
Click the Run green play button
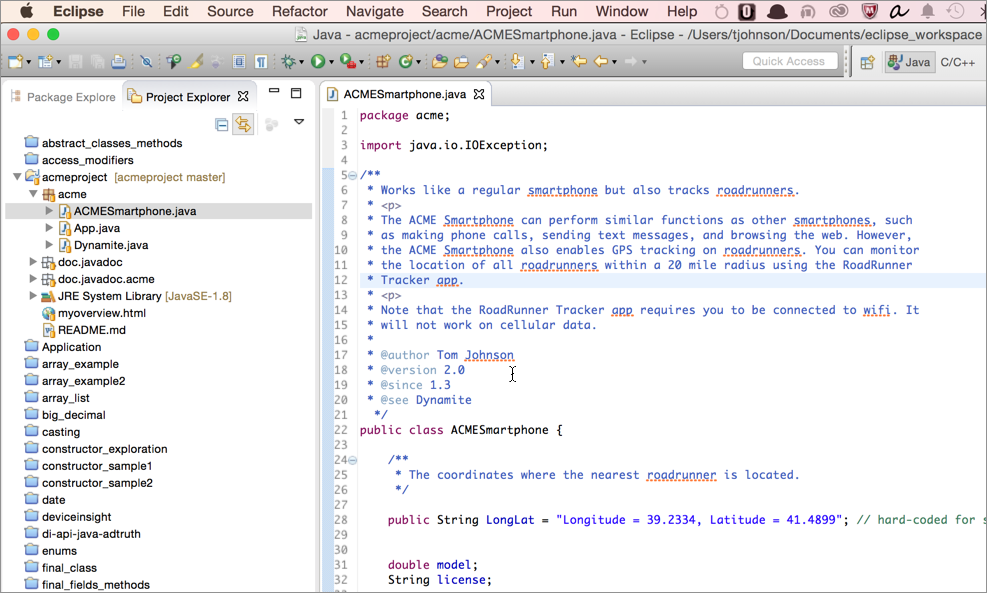[318, 62]
